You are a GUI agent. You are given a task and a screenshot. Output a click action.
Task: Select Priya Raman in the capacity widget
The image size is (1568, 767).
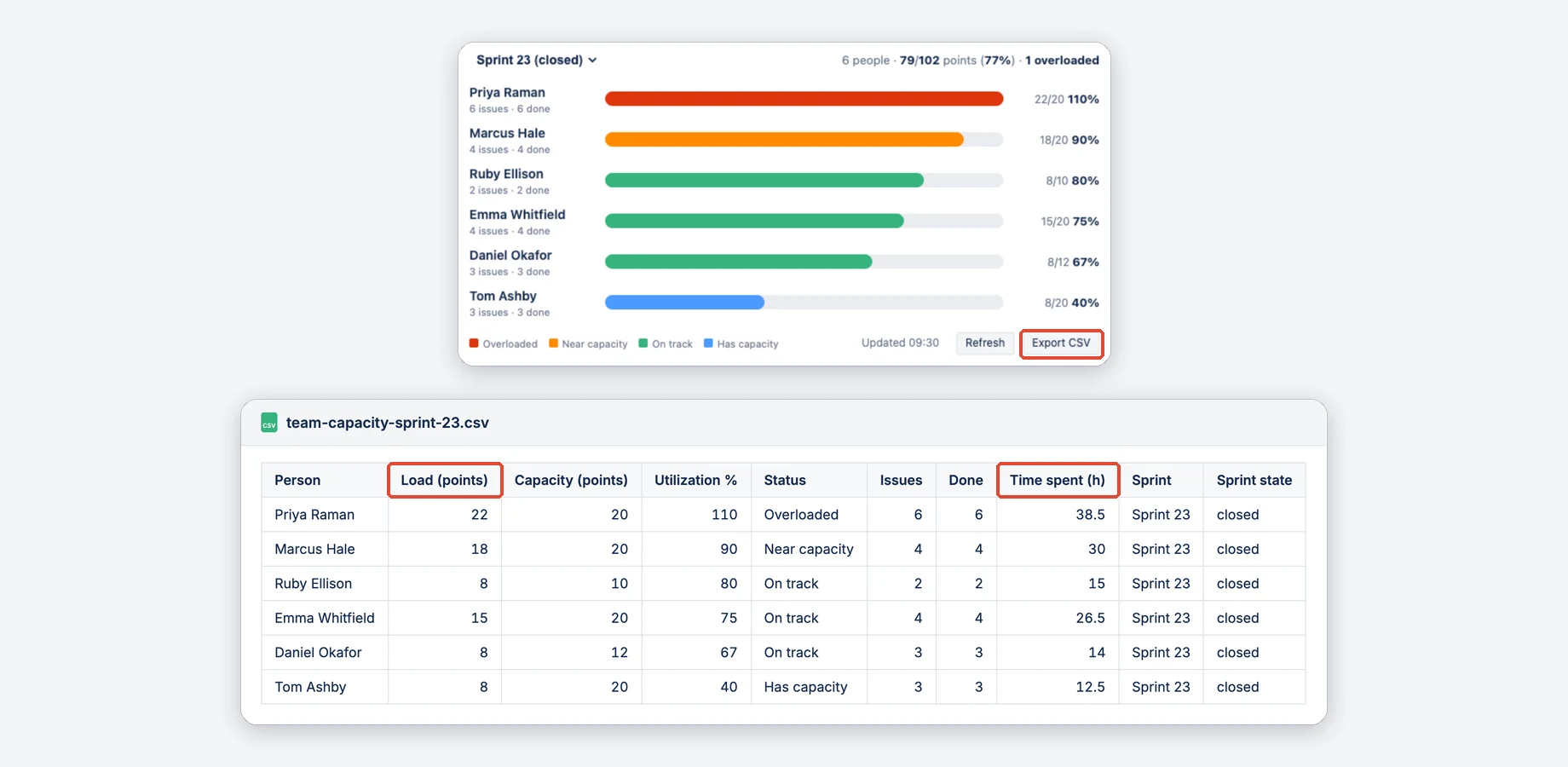507,93
